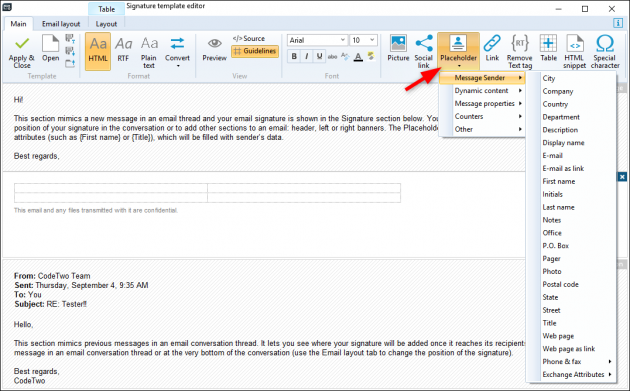Change the font color (A icon)
The image size is (630, 391).
[358, 57]
